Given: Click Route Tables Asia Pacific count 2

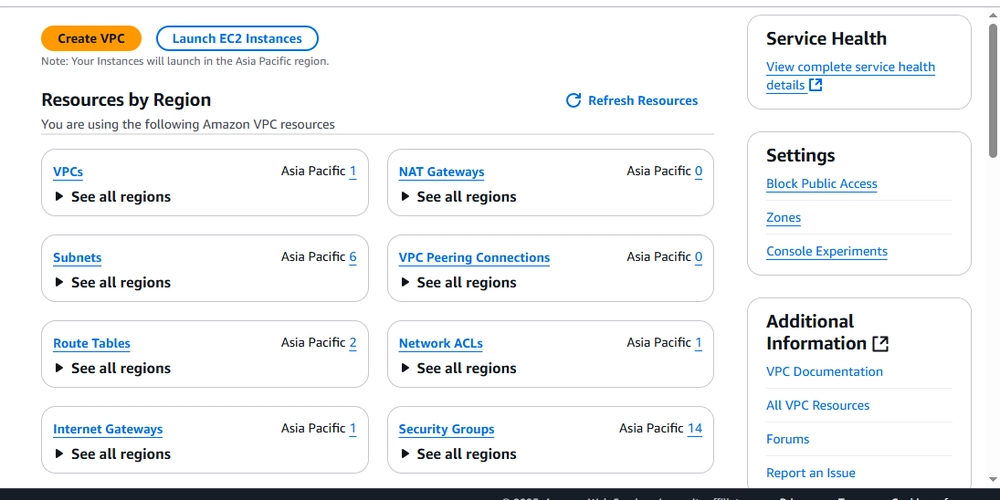Looking at the screenshot, I should [x=353, y=342].
